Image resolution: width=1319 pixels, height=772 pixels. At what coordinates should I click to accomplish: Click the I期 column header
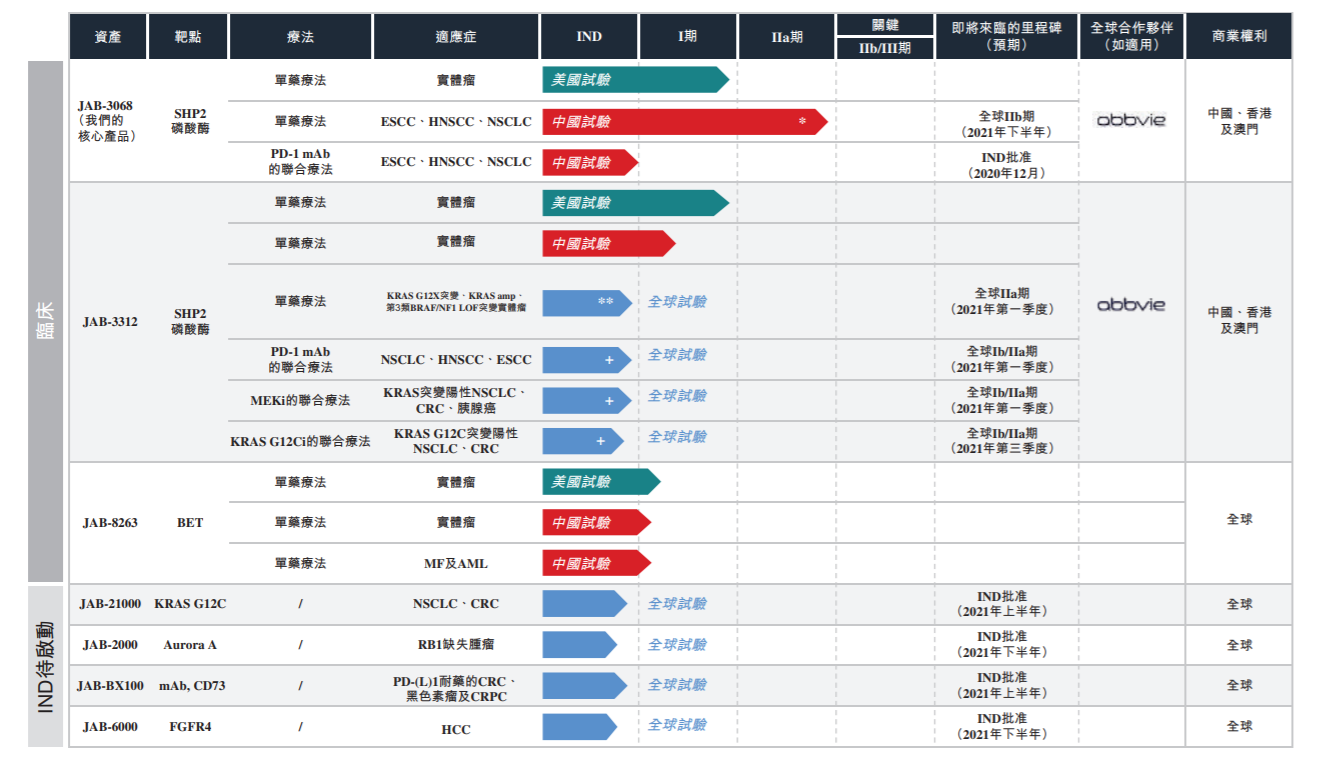point(688,37)
